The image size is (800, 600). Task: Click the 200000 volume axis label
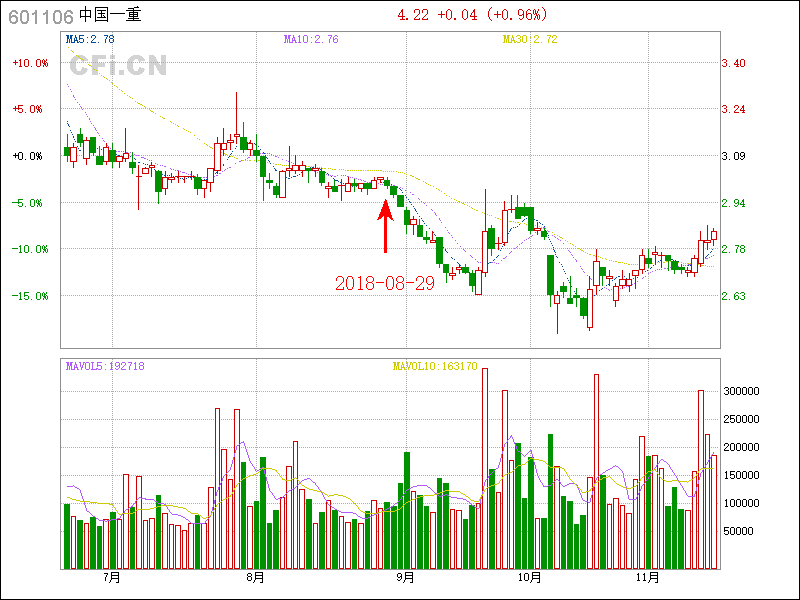point(741,447)
